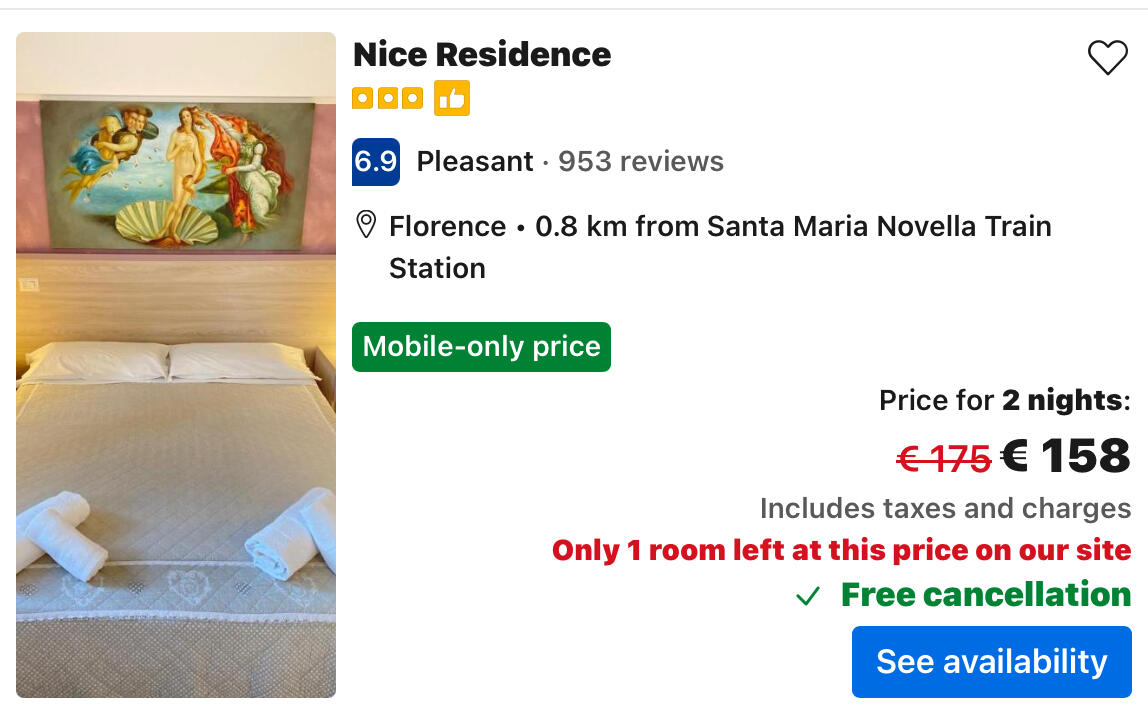Open the hotel room photo thumbnail

(176, 365)
